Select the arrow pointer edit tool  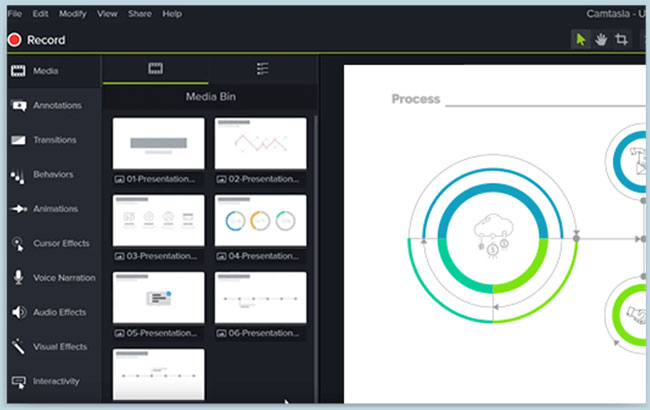[x=580, y=40]
